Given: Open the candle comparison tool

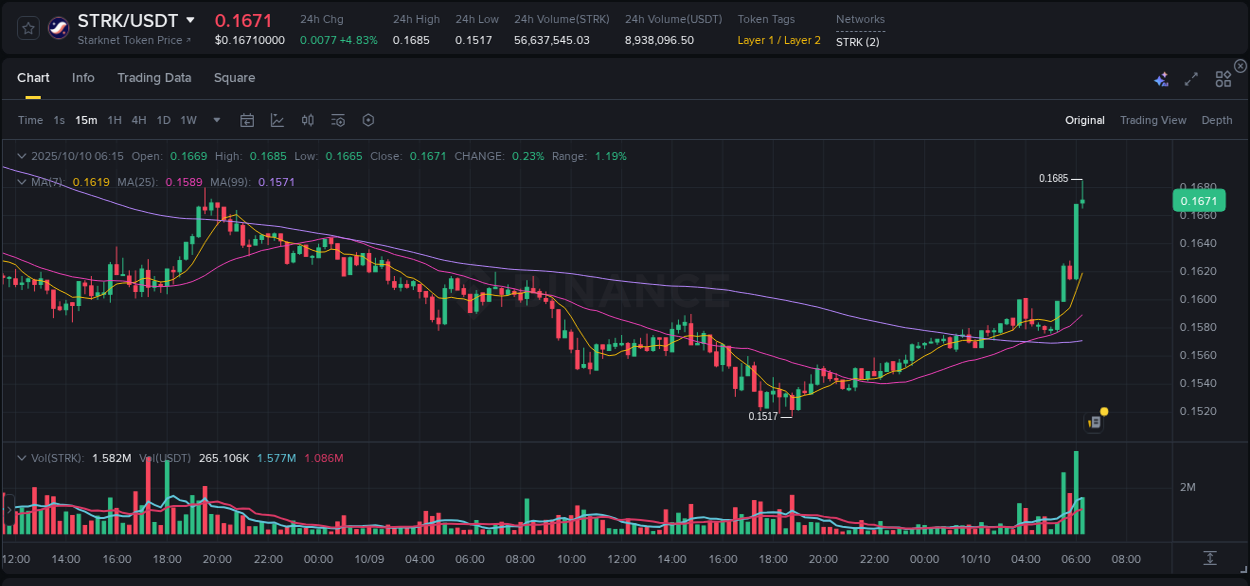Looking at the screenshot, I should (x=307, y=119).
